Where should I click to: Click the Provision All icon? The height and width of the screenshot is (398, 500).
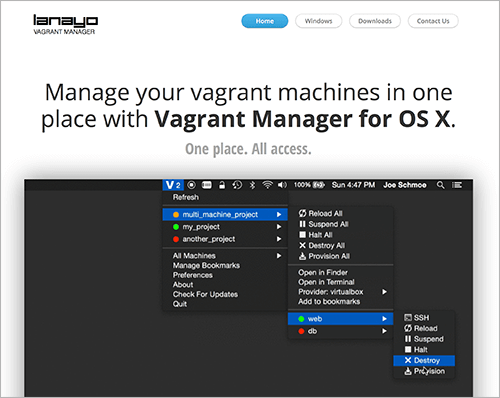pos(302,256)
